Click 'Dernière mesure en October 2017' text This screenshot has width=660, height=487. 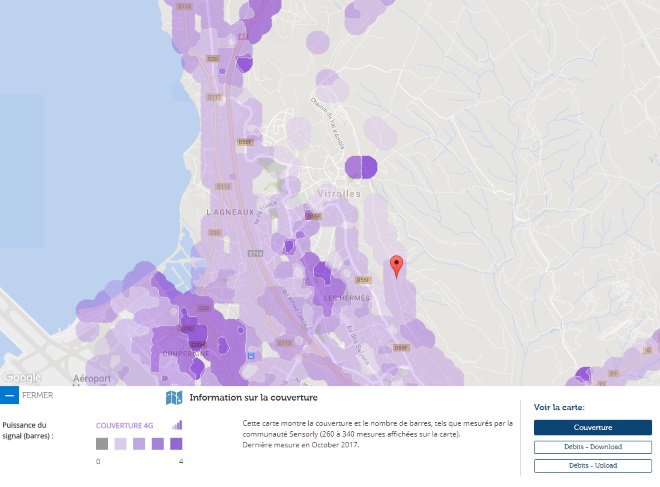point(301,444)
